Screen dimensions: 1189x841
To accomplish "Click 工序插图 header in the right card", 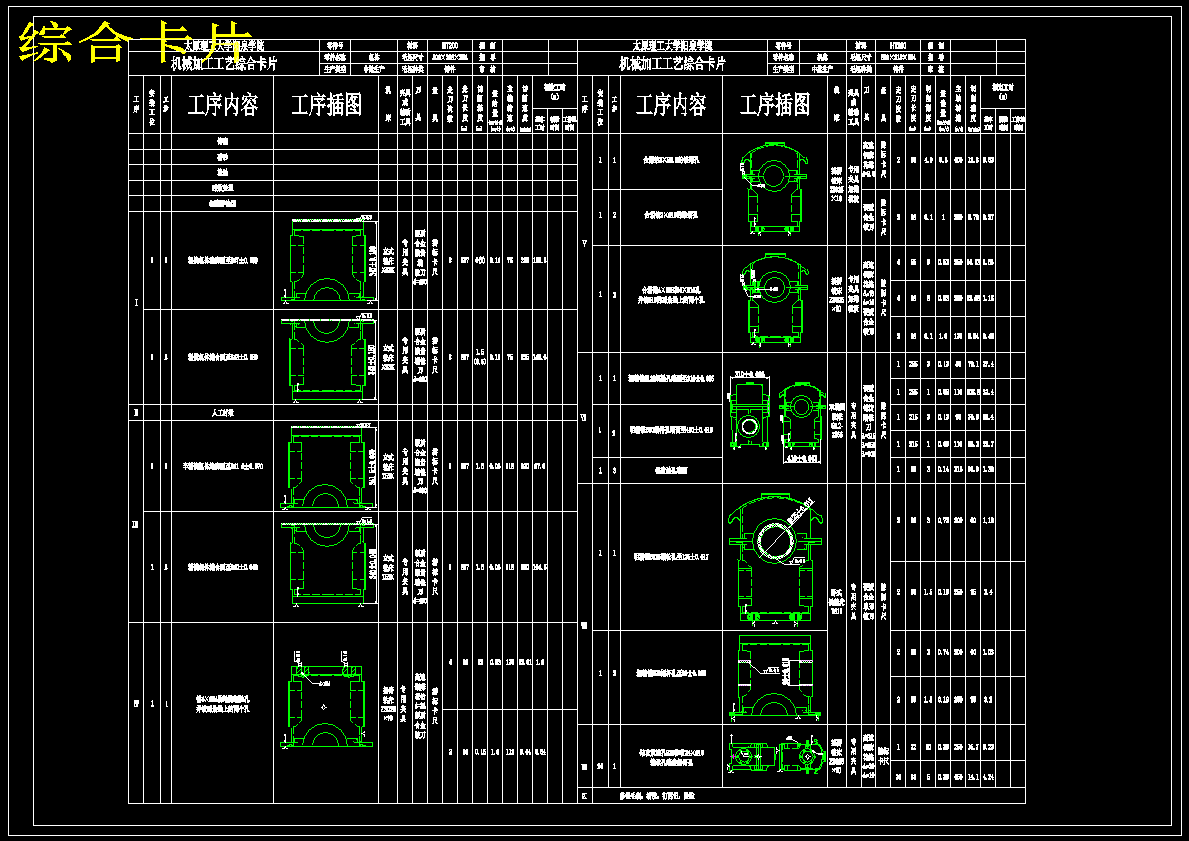I will click(775, 105).
